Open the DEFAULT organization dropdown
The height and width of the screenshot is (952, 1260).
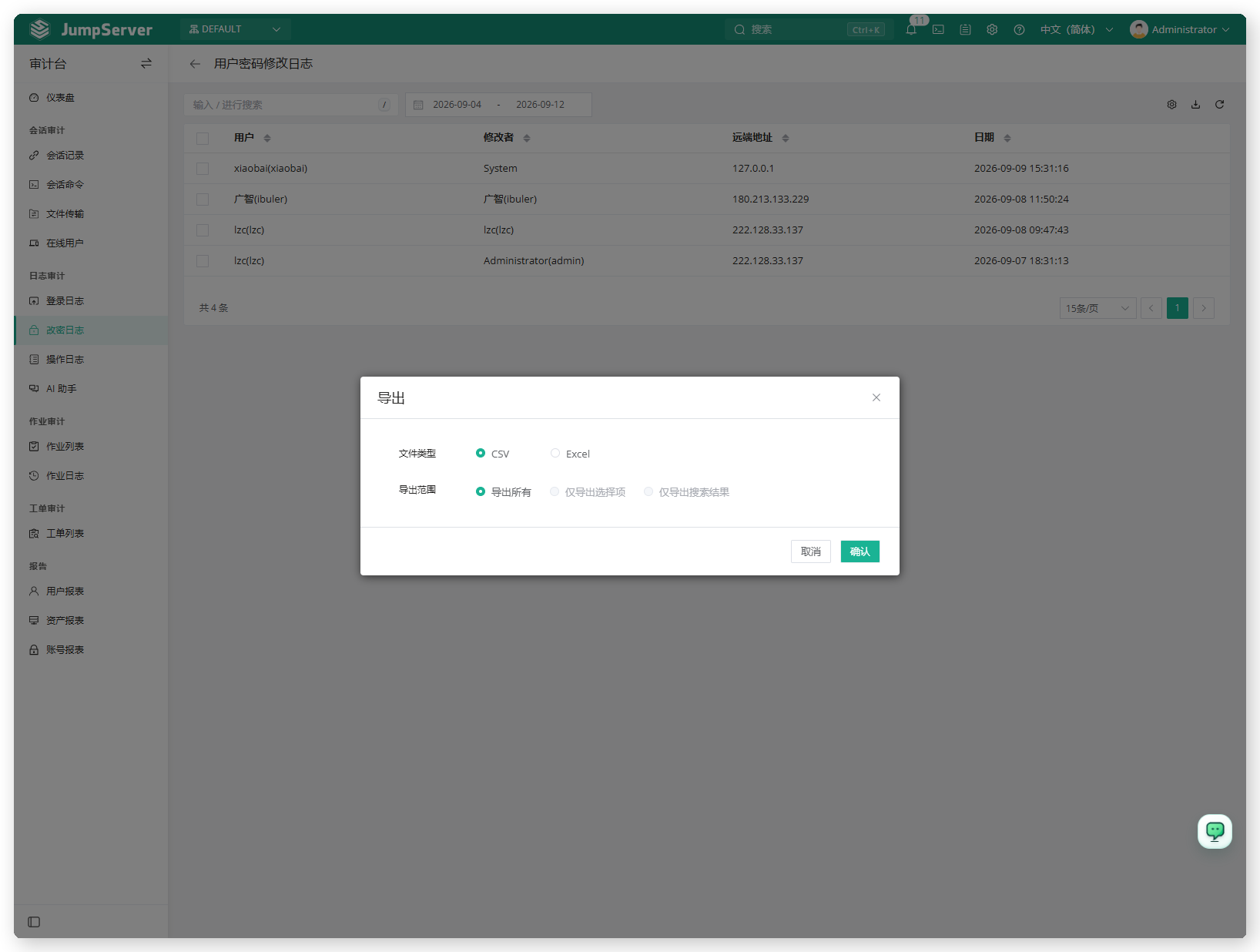pyautogui.click(x=235, y=29)
